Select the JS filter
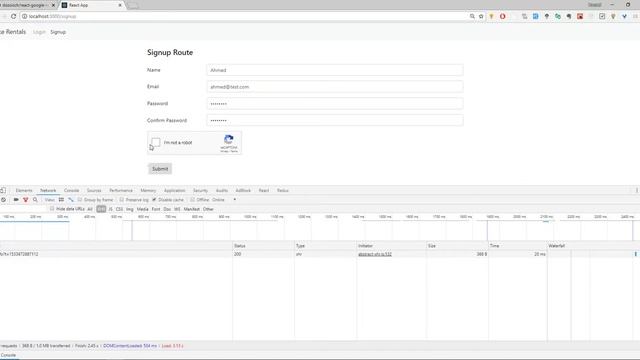The height and width of the screenshot is (360, 640). pos(110,209)
